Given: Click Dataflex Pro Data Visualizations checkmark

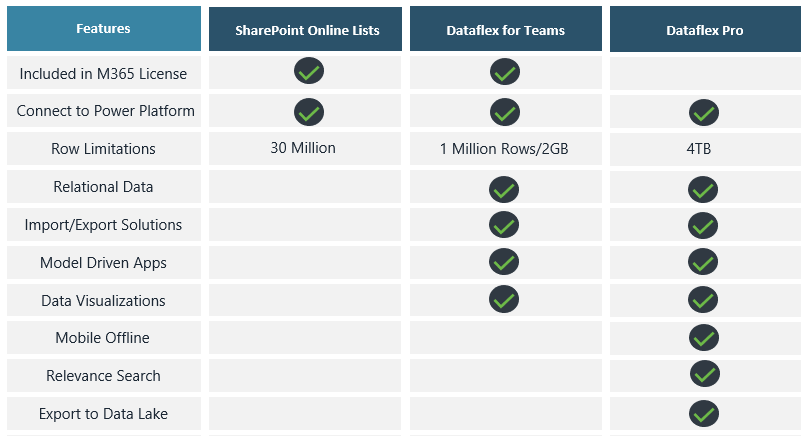Looking at the screenshot, I should click(704, 300).
